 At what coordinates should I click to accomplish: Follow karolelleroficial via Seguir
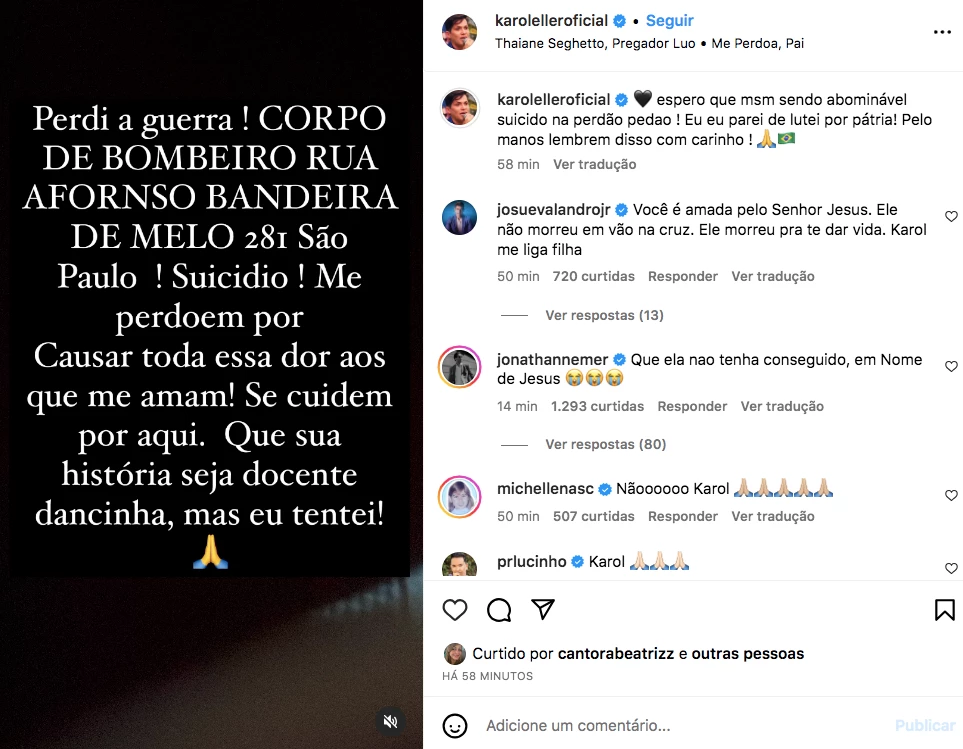[669, 21]
